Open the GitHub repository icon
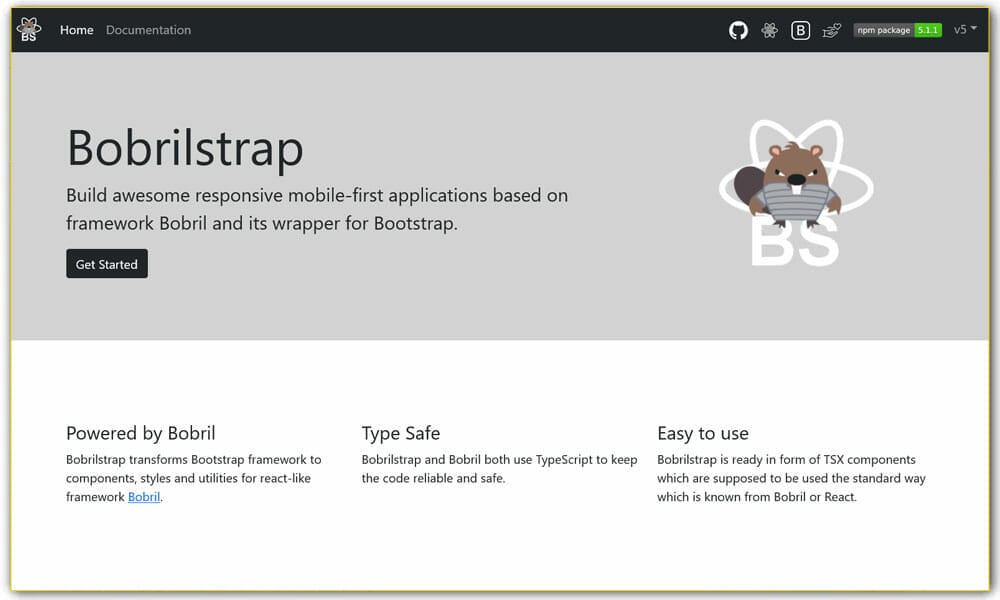The image size is (1000, 600). point(738,30)
